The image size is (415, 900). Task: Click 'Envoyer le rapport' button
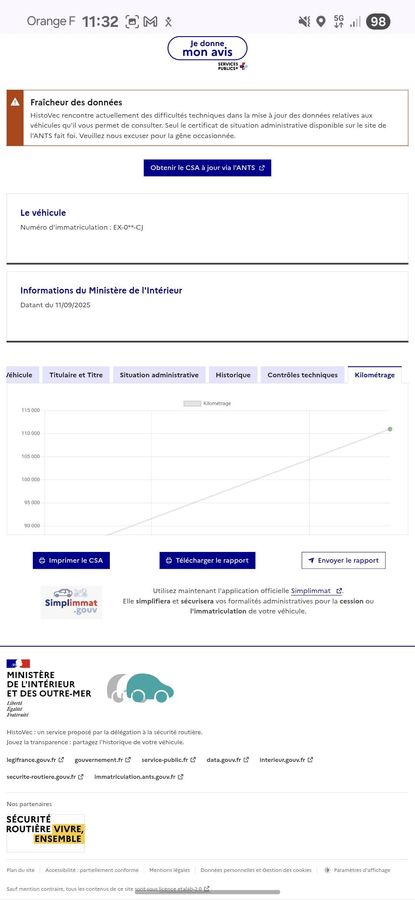coord(343,560)
